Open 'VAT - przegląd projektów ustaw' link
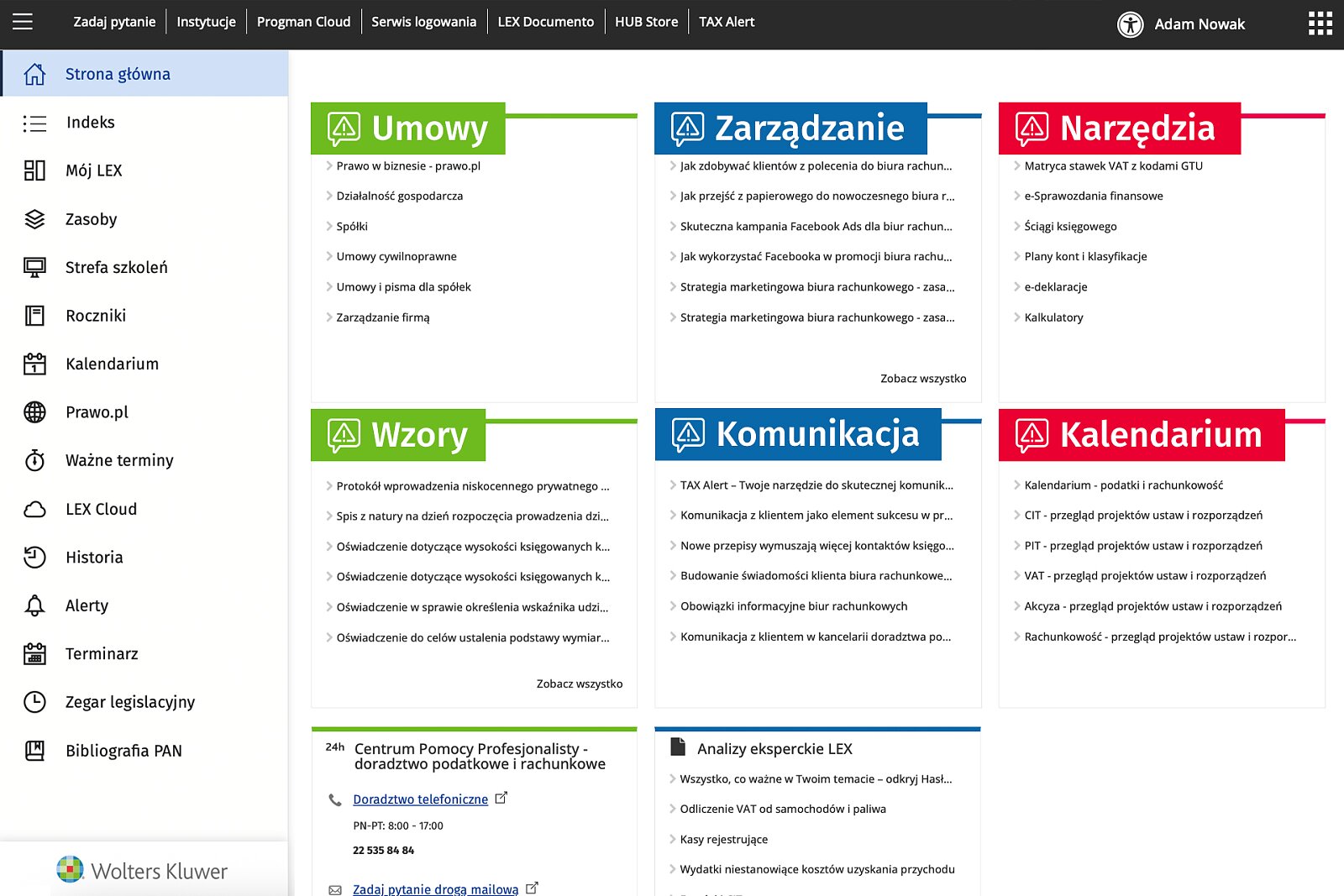This screenshot has height=896, width=1344. tap(1145, 576)
